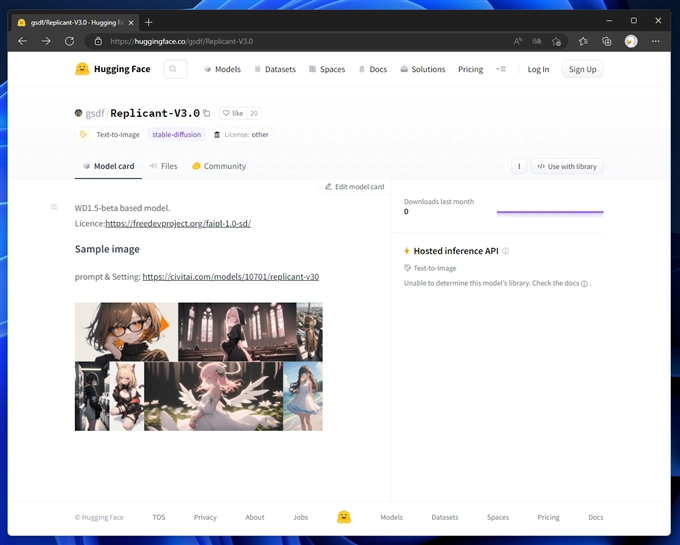Viewport: 680px width, 545px height.
Task: Open Models link in the footer
Action: pyautogui.click(x=392, y=517)
